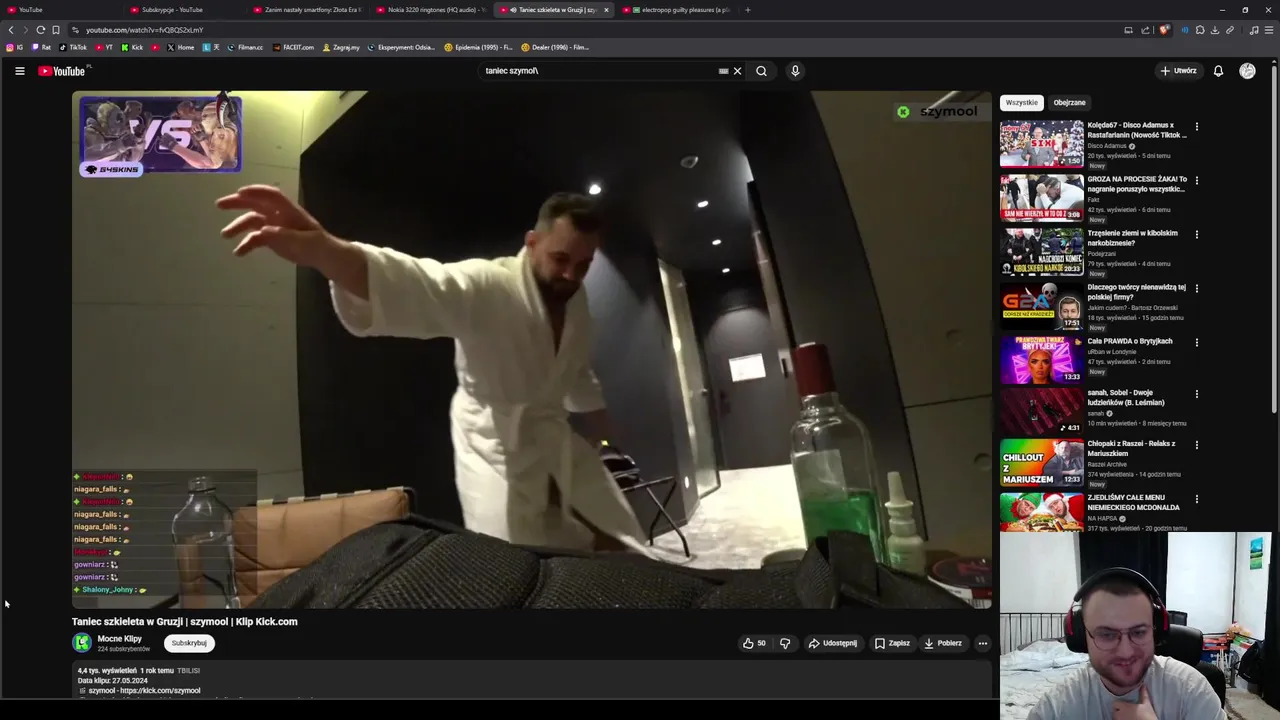The height and width of the screenshot is (720, 1280).
Task: Bookmark this page with bookmark icon
Action: (56, 30)
